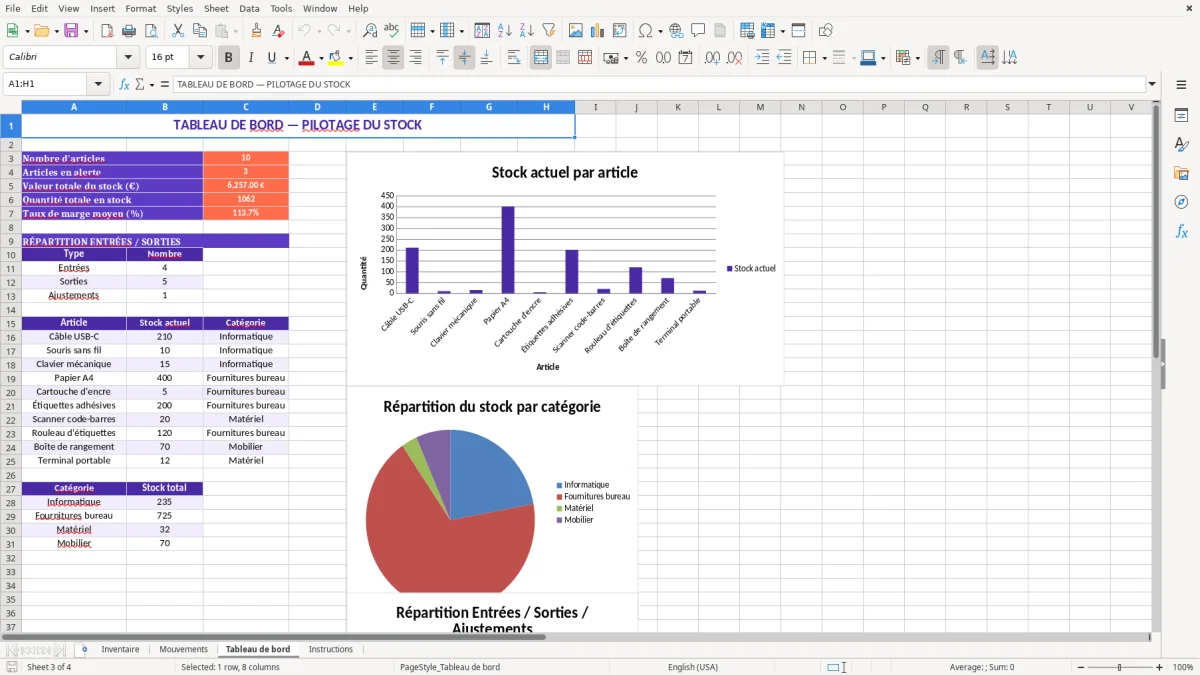Open the font color dropdown arrow
Image resolution: width=1200 pixels, height=675 pixels.
click(x=320, y=58)
